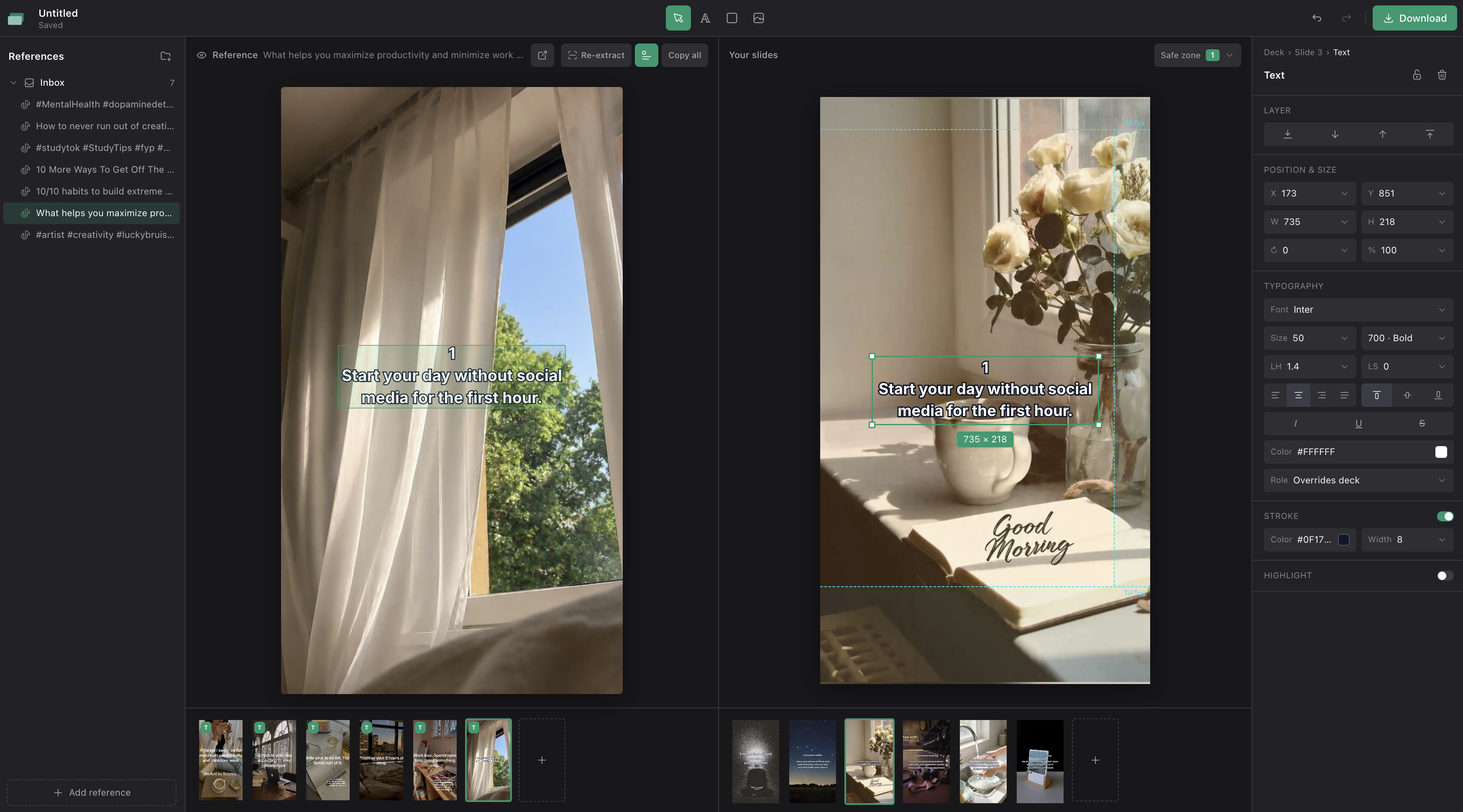
Task: Toggle the Stroke switch off
Action: click(x=1445, y=516)
